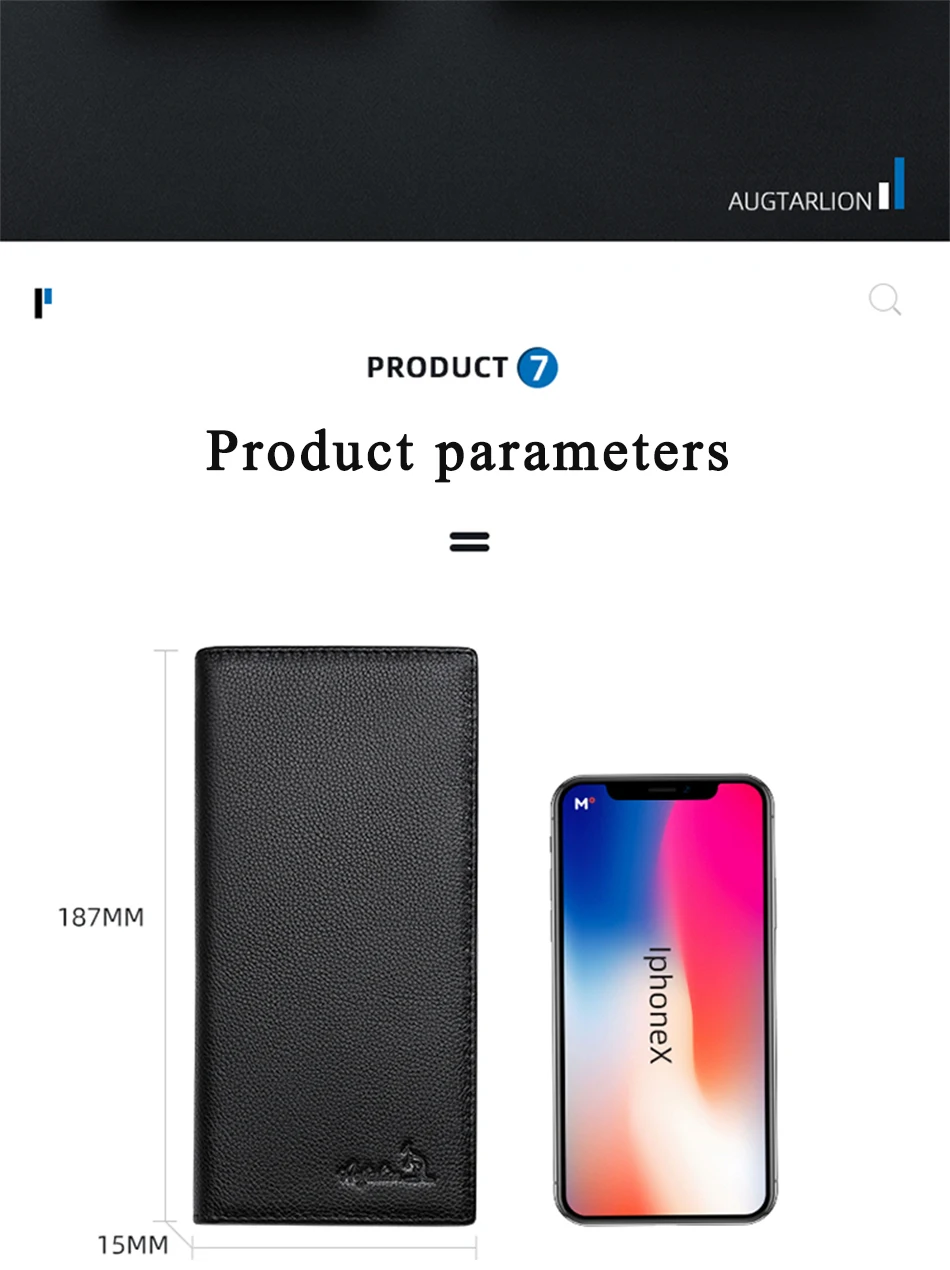Click the 15MM thickness label
The height and width of the screenshot is (1270, 950).
coord(133,1245)
